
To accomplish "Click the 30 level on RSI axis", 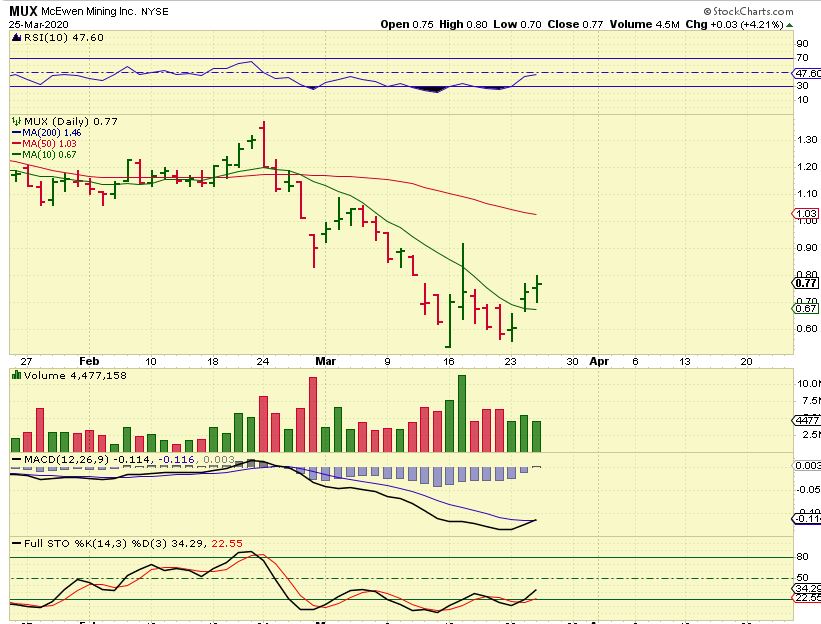I will pyautogui.click(x=802, y=86).
